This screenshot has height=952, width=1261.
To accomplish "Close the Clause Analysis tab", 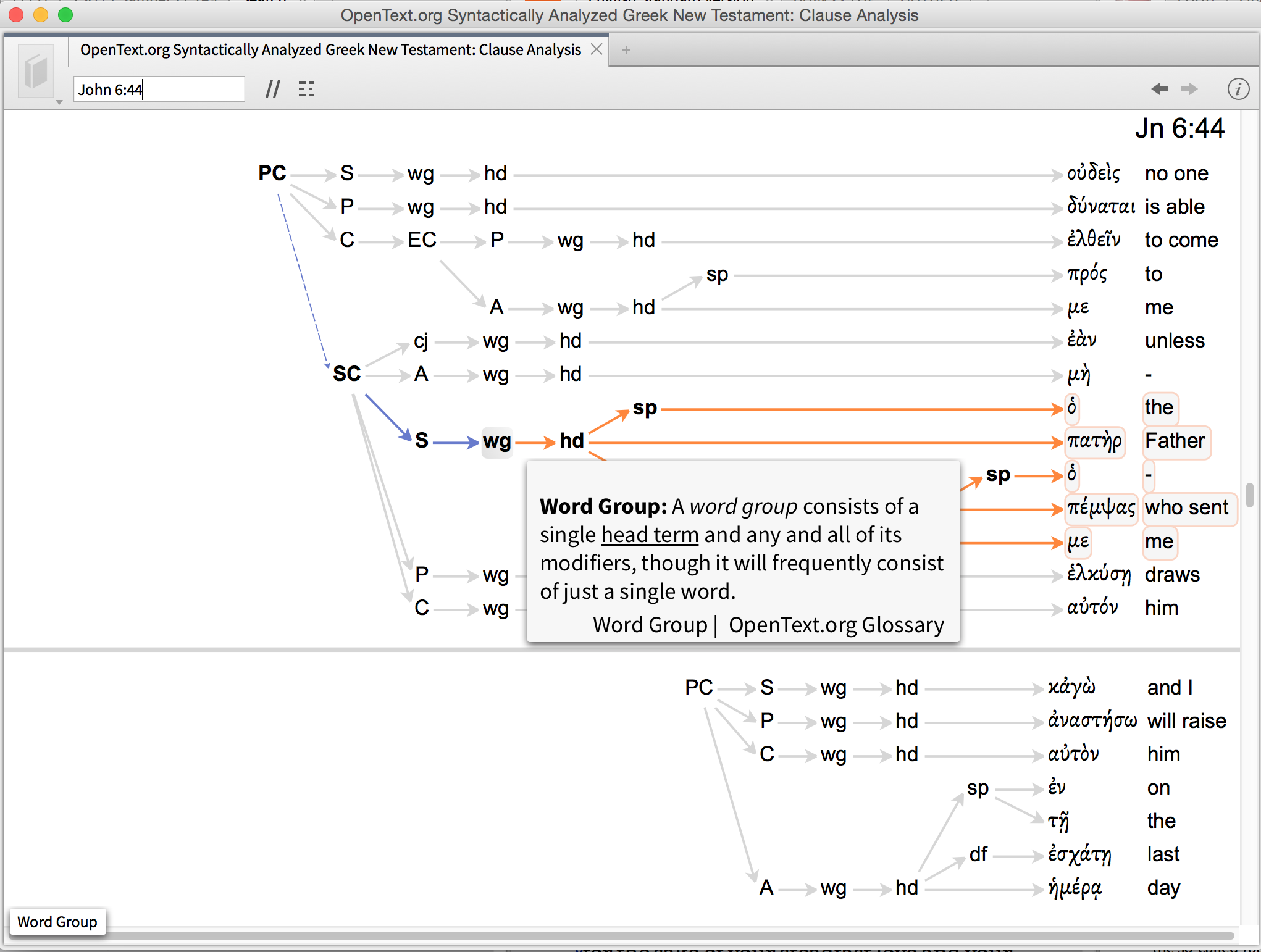I will [x=597, y=49].
